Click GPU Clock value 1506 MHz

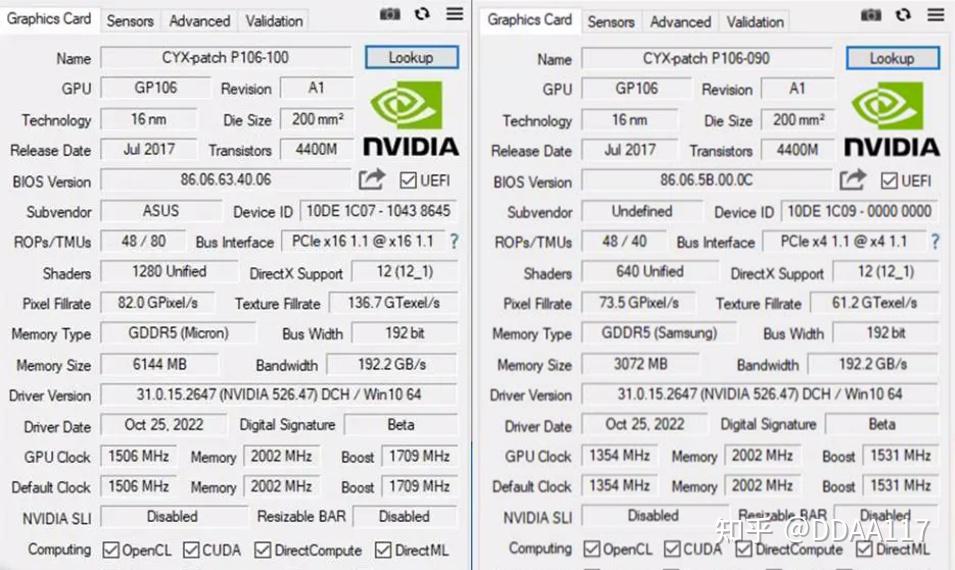pyautogui.click(x=139, y=456)
